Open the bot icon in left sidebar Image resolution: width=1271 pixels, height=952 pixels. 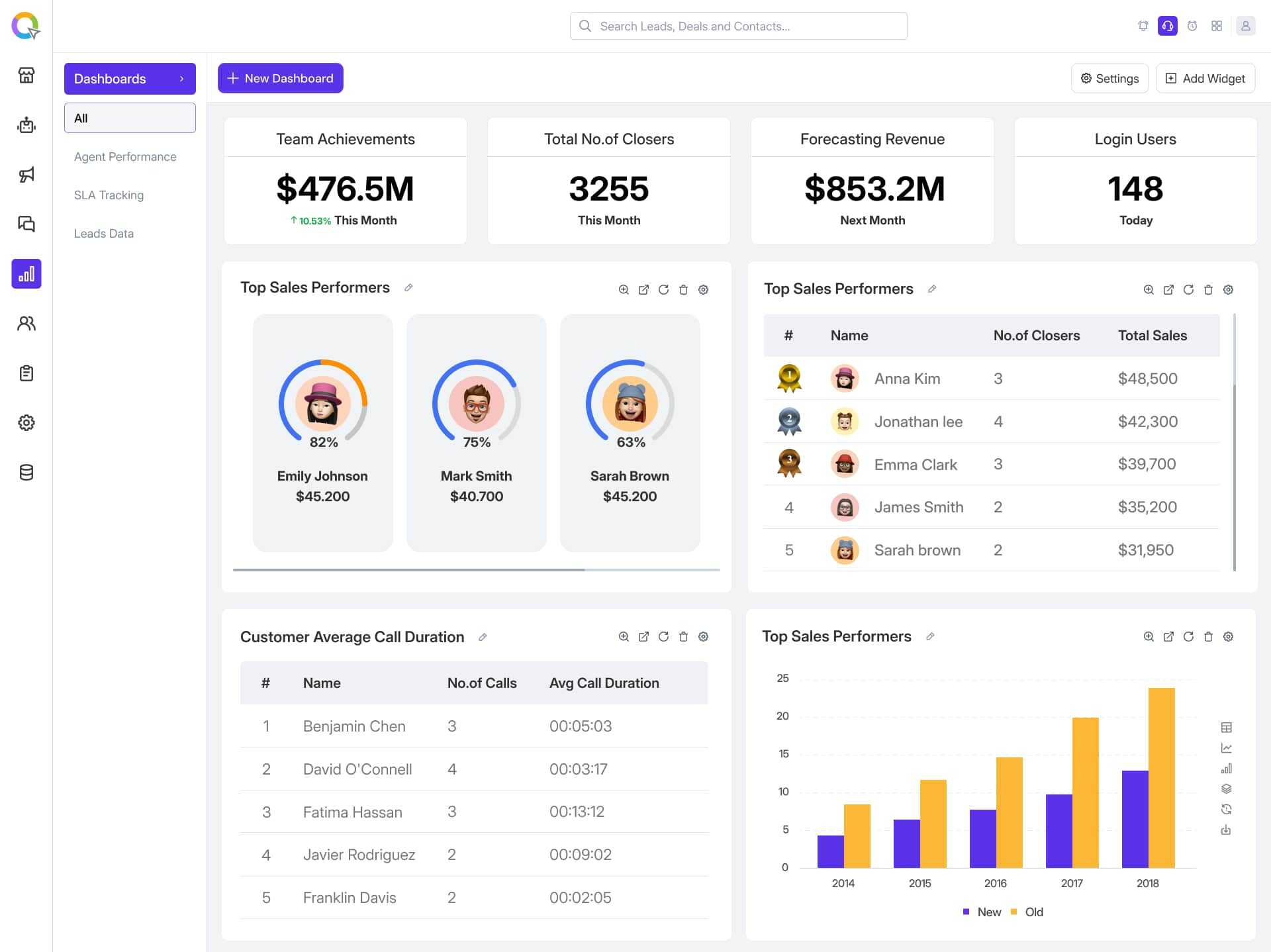tap(26, 125)
